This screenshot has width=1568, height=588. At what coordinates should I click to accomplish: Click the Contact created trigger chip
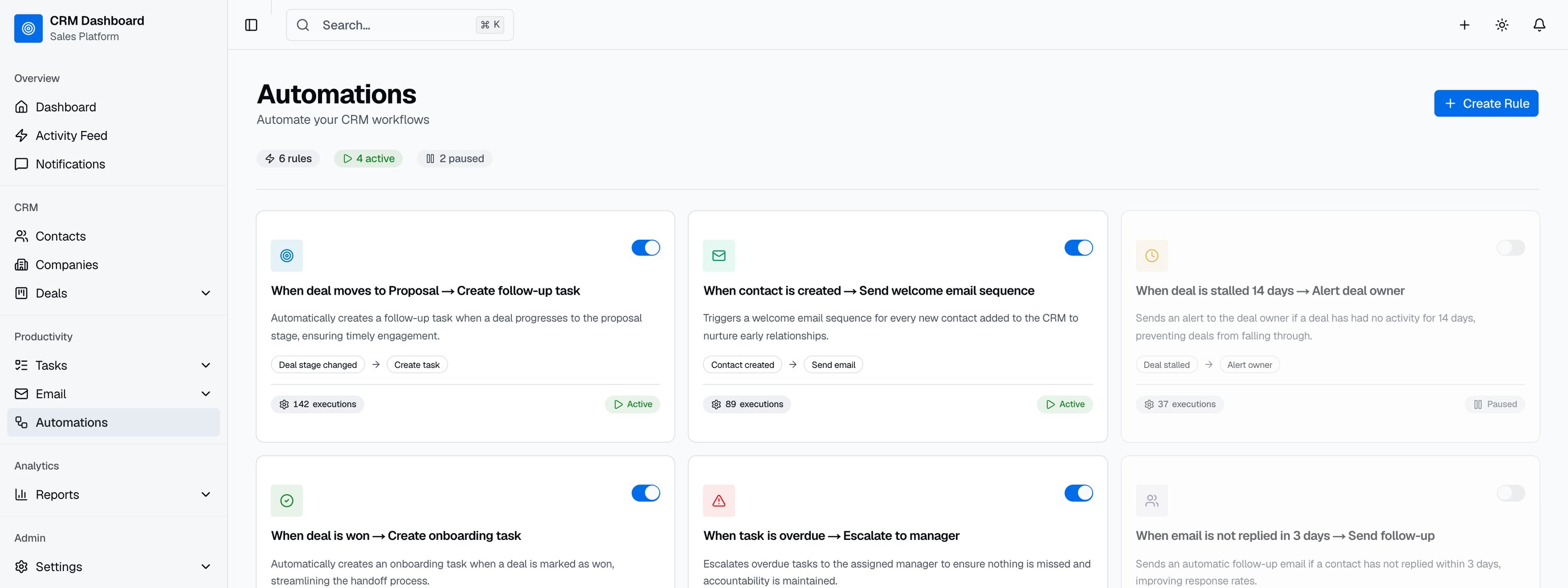coord(743,365)
